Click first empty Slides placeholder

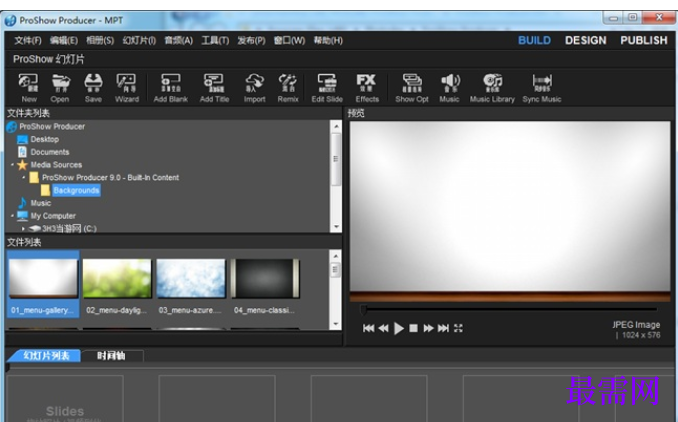(65, 398)
